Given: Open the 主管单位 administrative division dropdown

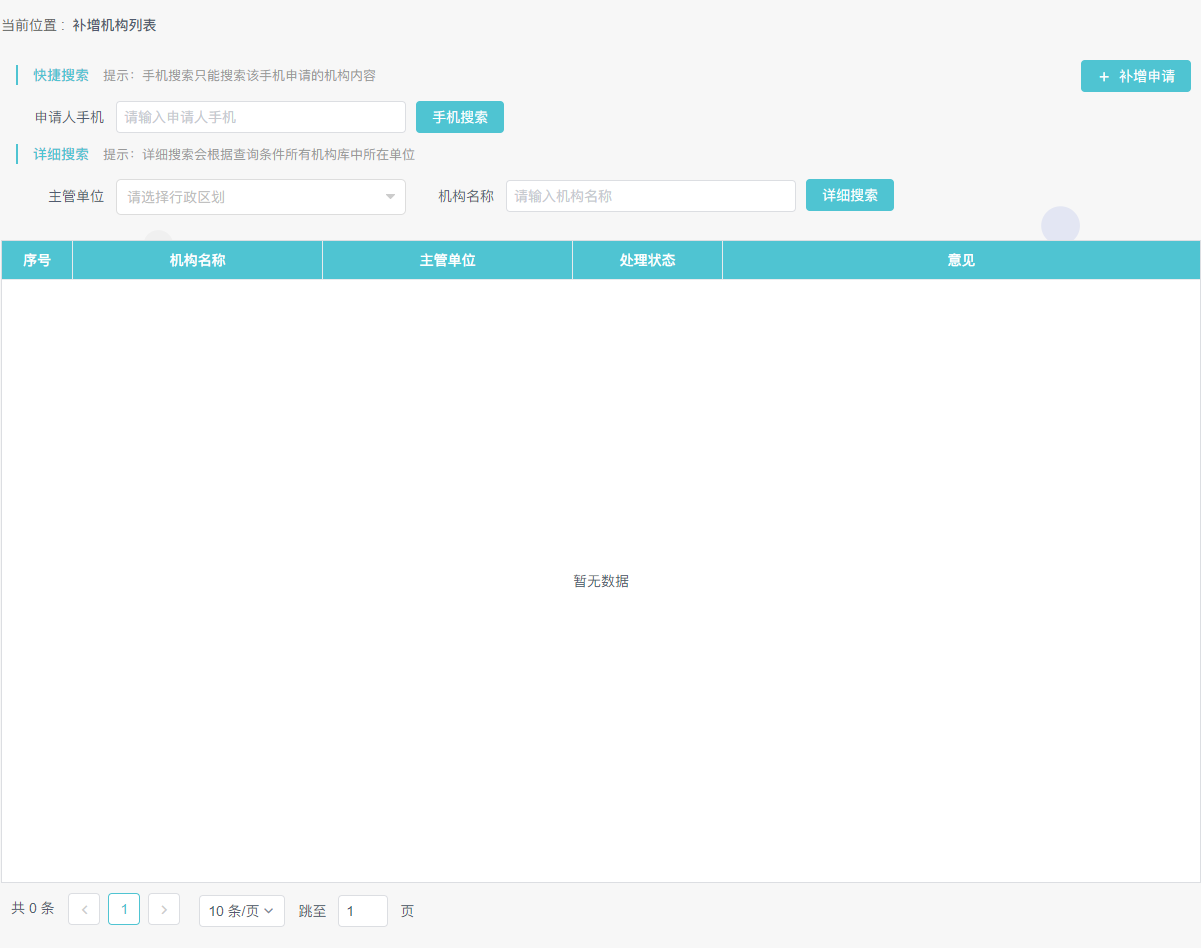Looking at the screenshot, I should pyautogui.click(x=260, y=197).
